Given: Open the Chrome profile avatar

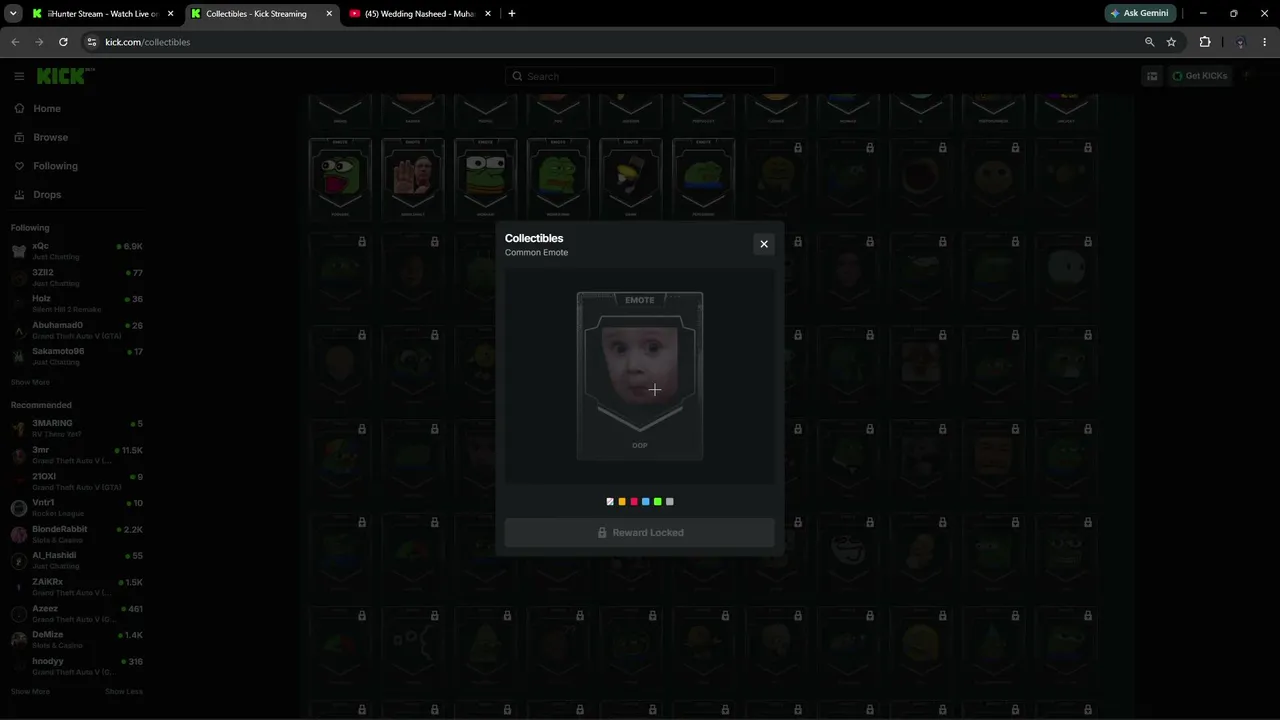Looking at the screenshot, I should pyautogui.click(x=1240, y=42).
